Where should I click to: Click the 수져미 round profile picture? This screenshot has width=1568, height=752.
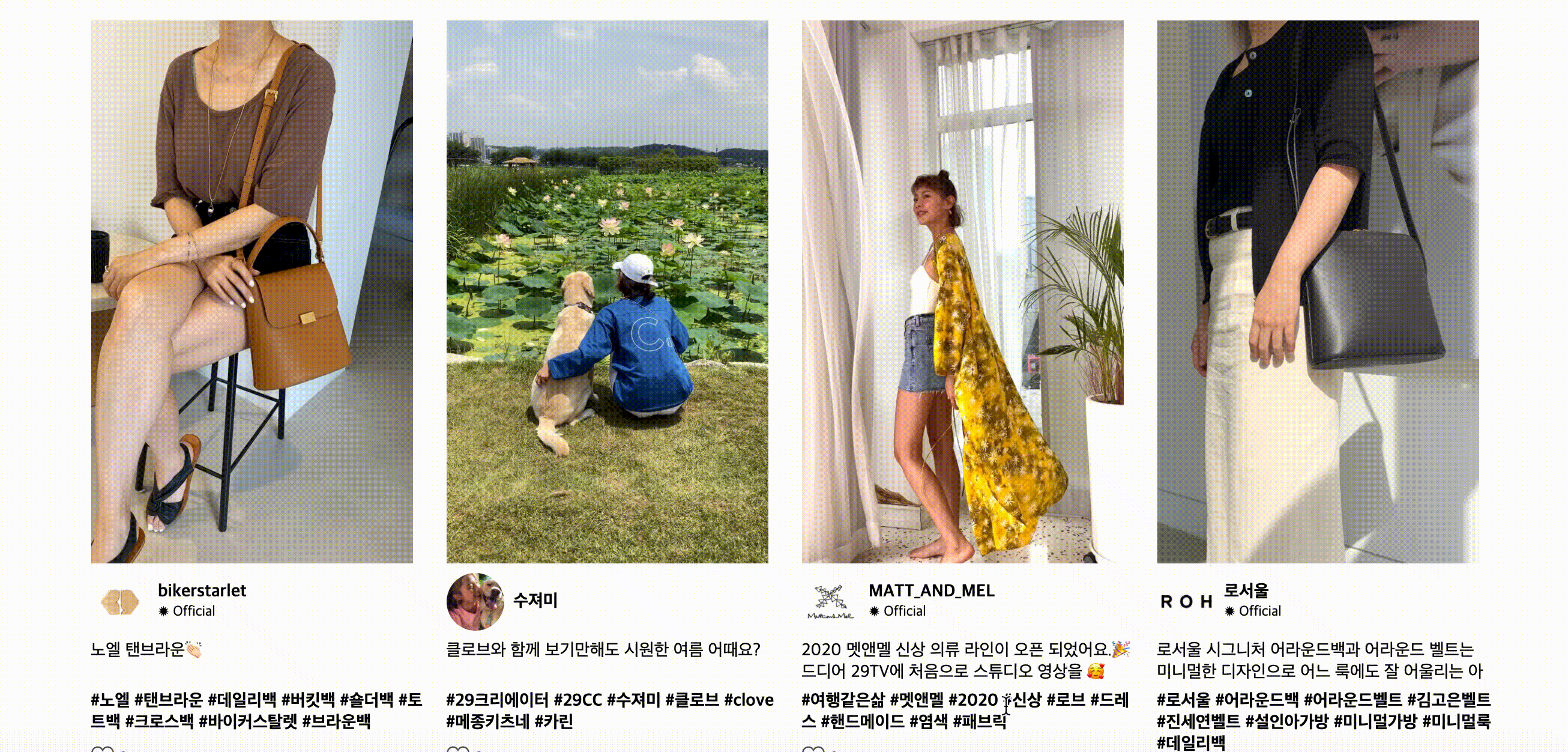pyautogui.click(x=475, y=602)
